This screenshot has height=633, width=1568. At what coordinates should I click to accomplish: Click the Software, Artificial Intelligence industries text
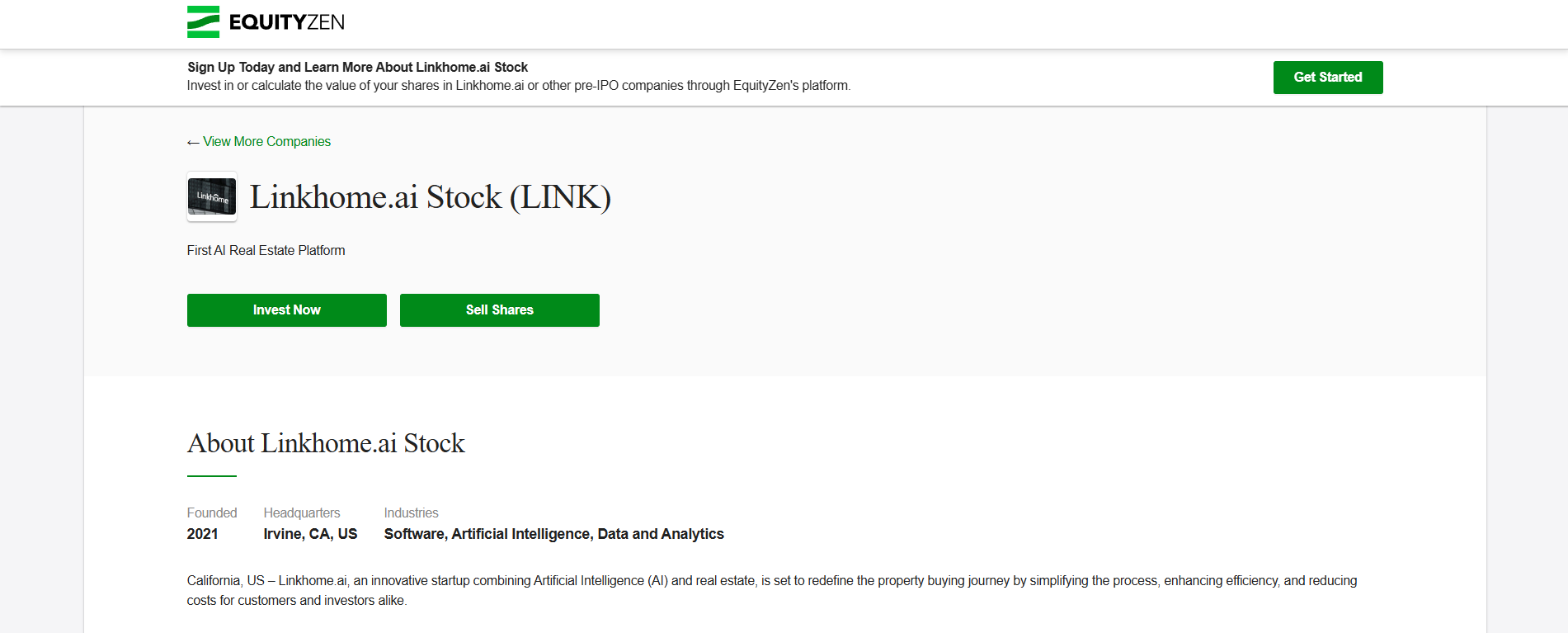tap(554, 534)
